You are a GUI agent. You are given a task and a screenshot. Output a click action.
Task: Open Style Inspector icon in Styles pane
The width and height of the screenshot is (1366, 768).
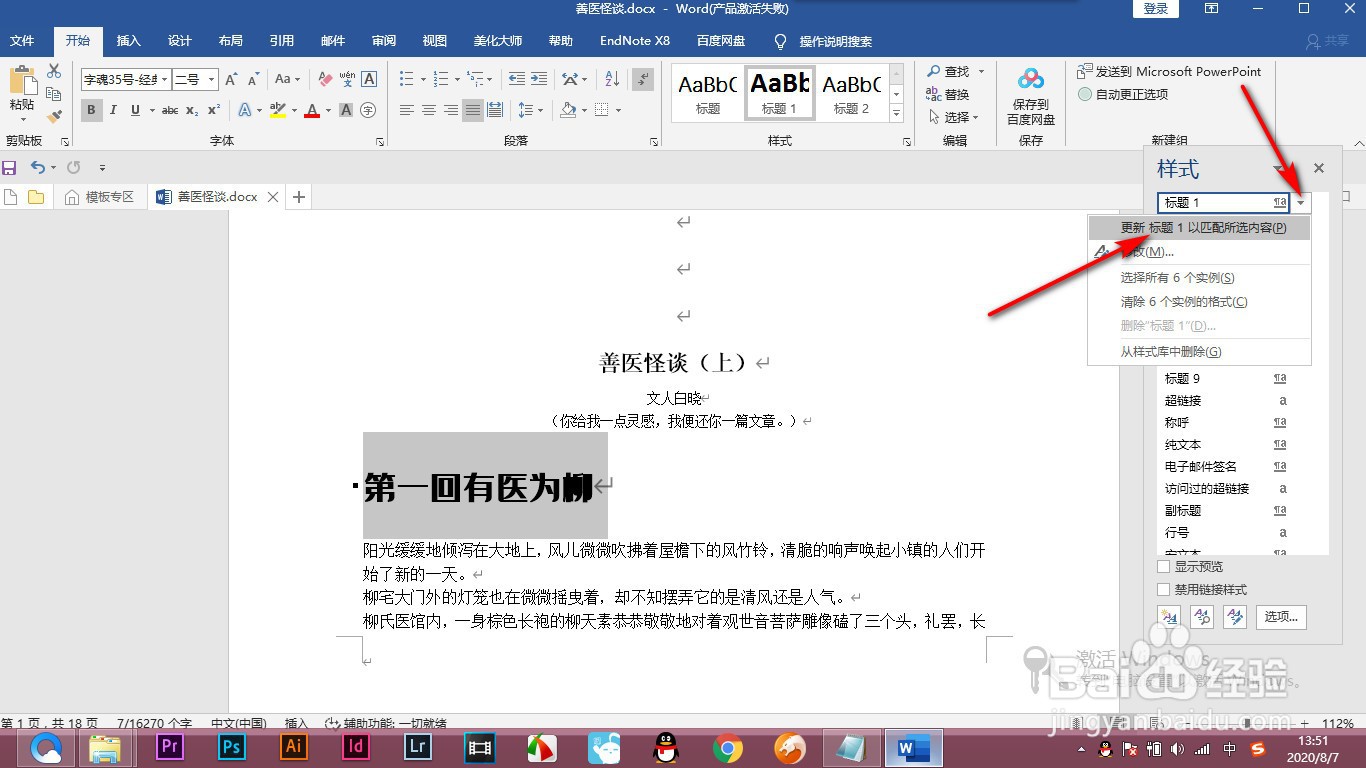[x=1201, y=616]
